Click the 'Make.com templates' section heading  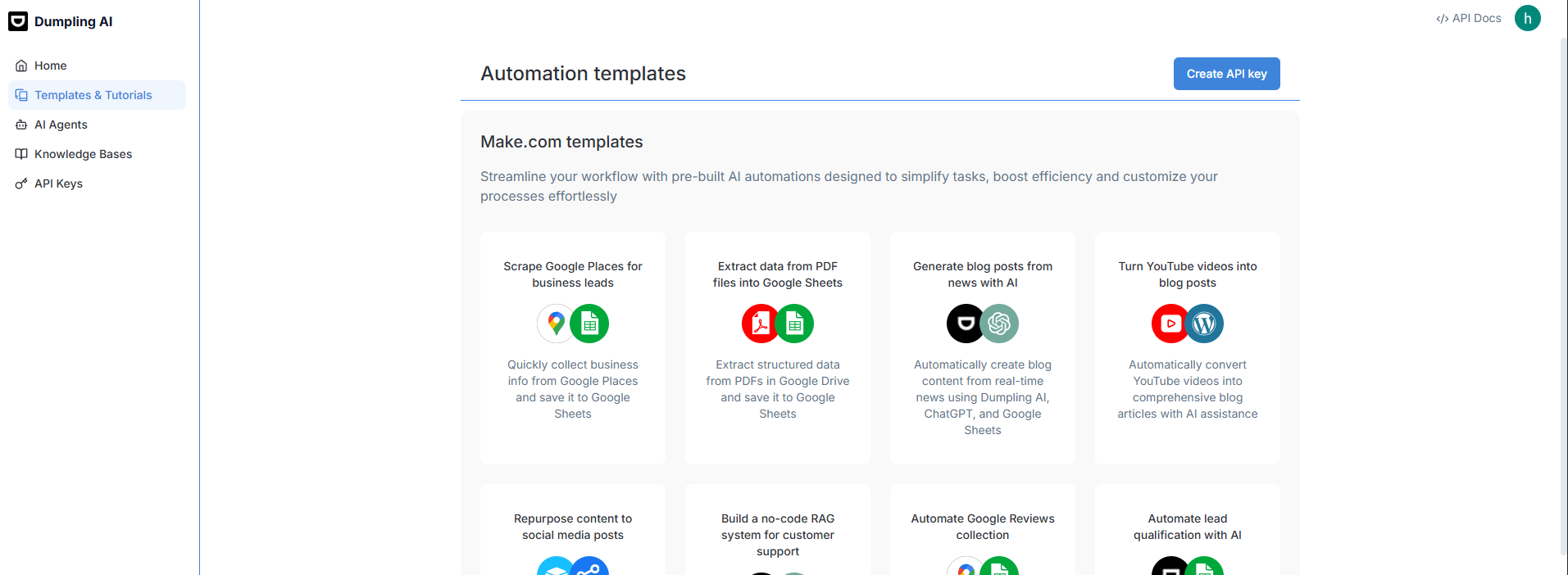point(561,142)
